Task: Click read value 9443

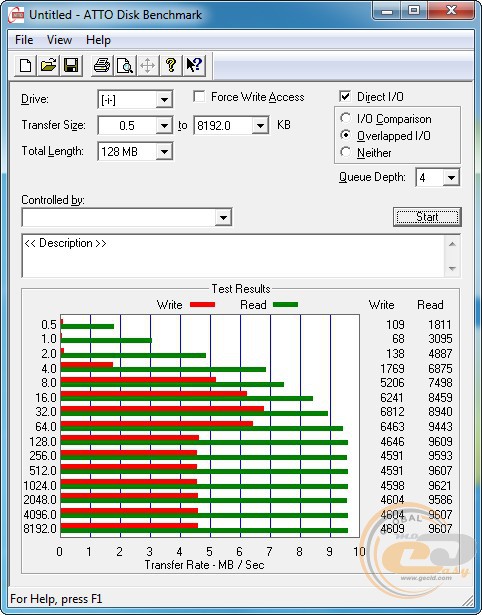Action: pos(440,426)
